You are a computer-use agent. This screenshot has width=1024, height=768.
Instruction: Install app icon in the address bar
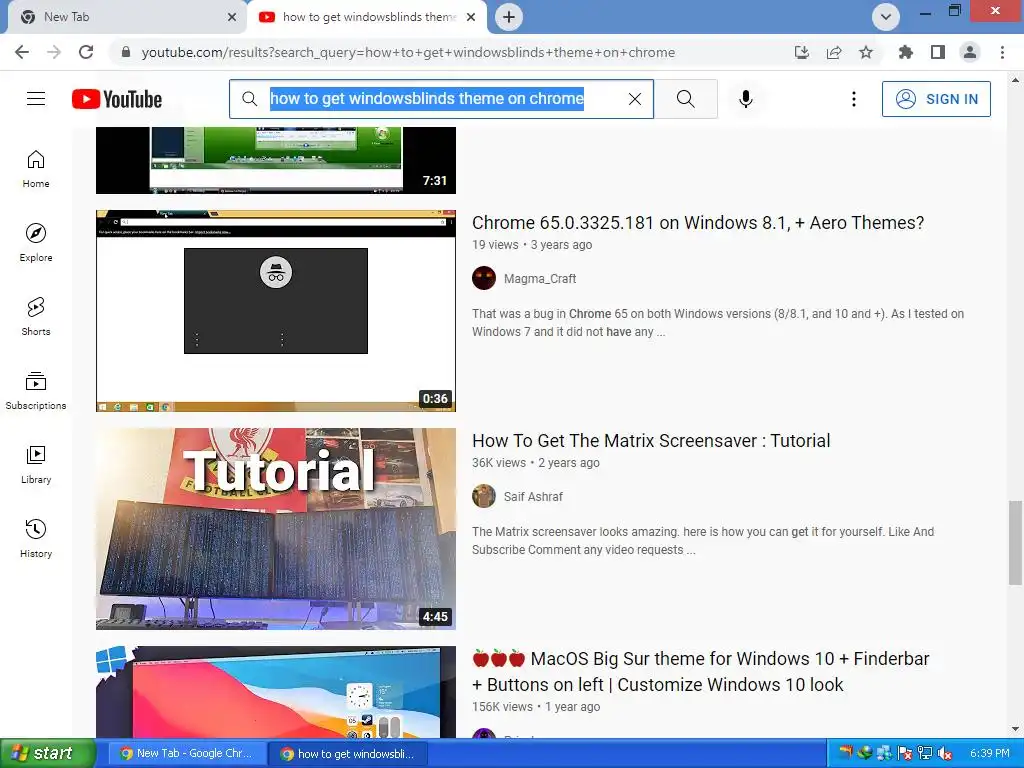click(x=802, y=52)
